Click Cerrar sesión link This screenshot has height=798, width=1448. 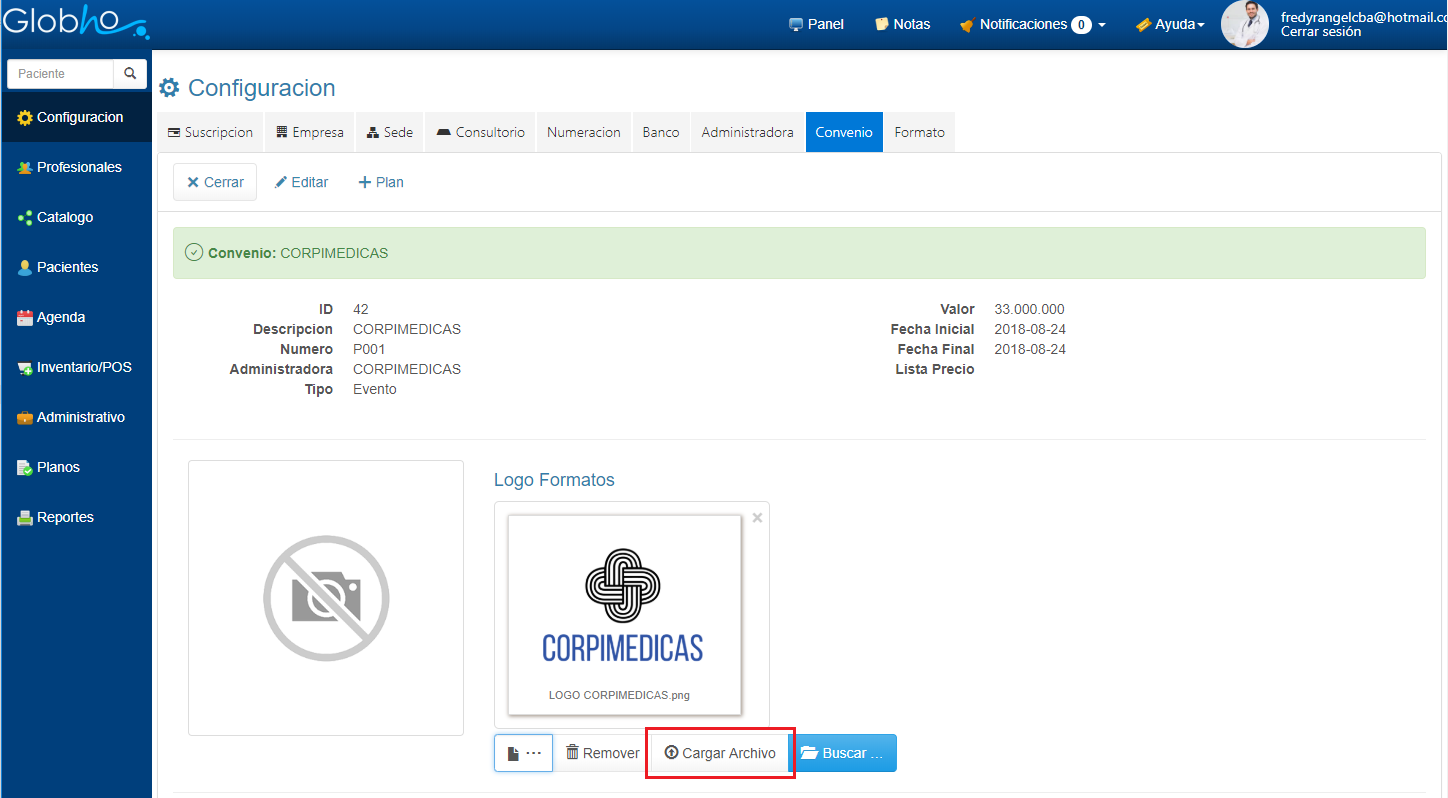click(1320, 32)
